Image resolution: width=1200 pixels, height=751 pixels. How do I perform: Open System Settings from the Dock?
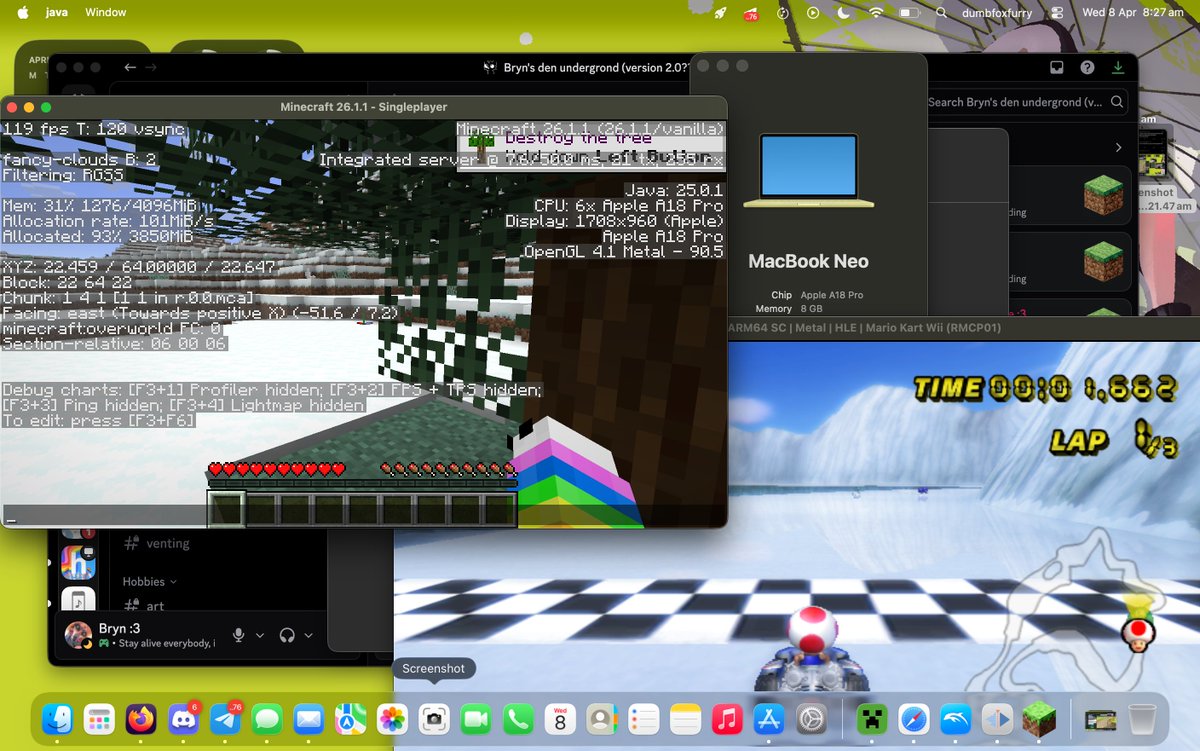tap(811, 718)
